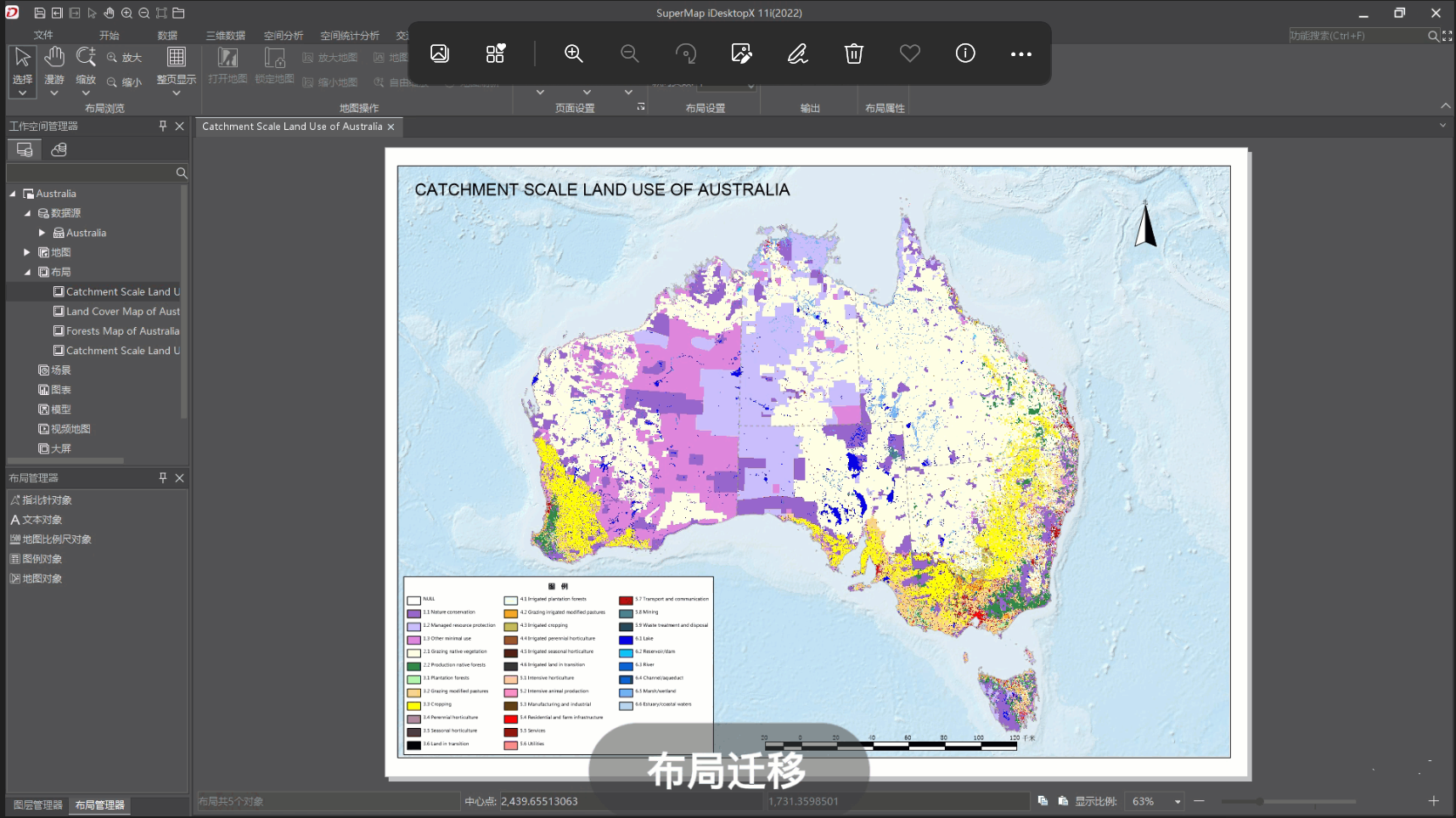This screenshot has width=1456, height=818.
Task: Open the 显示比例 63% dropdown
Action: pyautogui.click(x=1178, y=801)
